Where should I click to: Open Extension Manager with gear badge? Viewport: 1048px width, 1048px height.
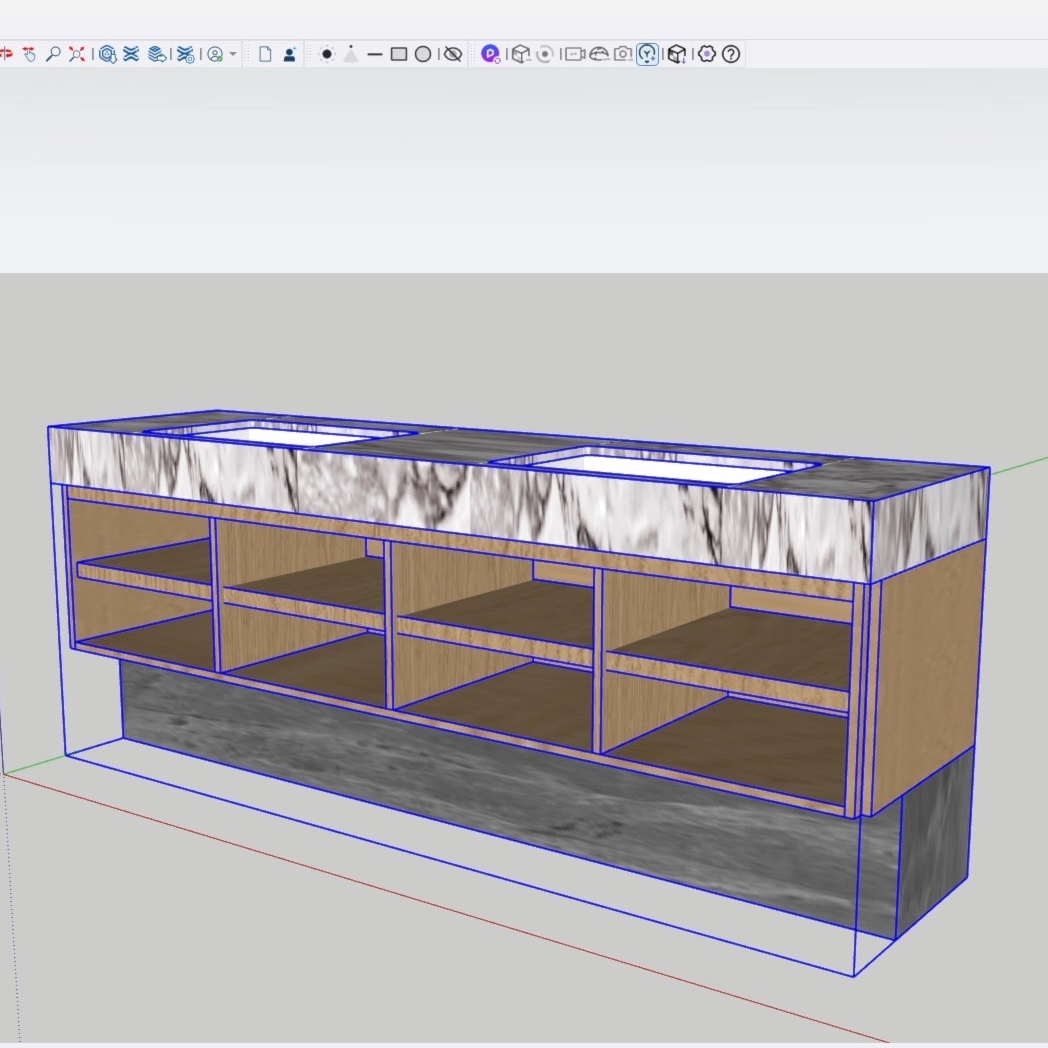185,54
